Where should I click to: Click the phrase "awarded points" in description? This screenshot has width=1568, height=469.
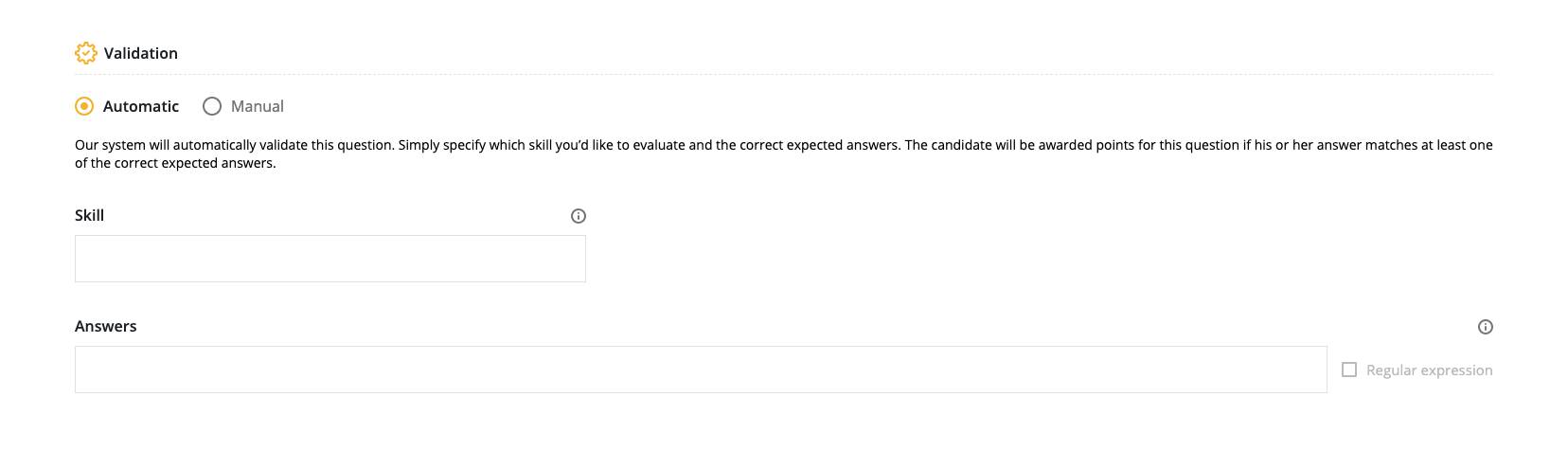point(1087,145)
